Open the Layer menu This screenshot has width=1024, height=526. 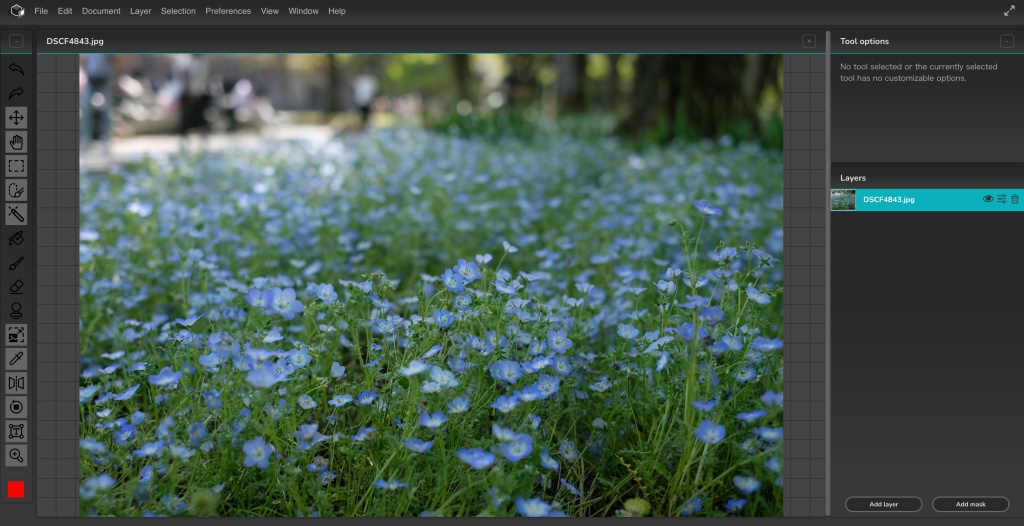point(141,11)
